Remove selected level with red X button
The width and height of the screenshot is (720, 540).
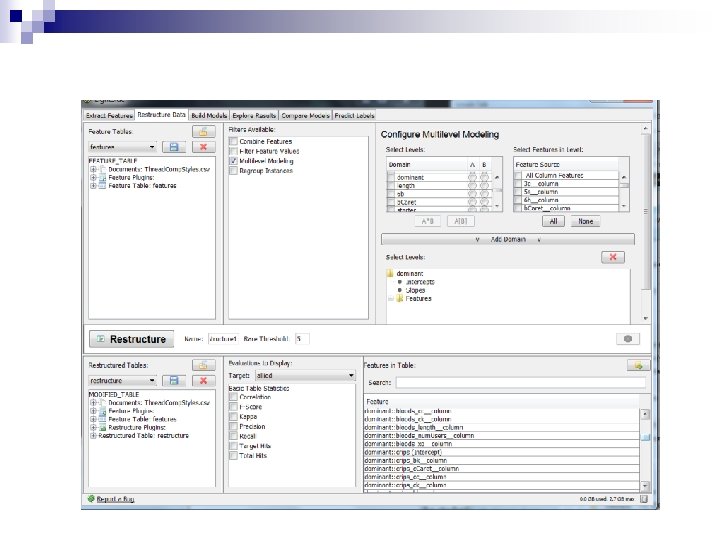tap(613, 257)
